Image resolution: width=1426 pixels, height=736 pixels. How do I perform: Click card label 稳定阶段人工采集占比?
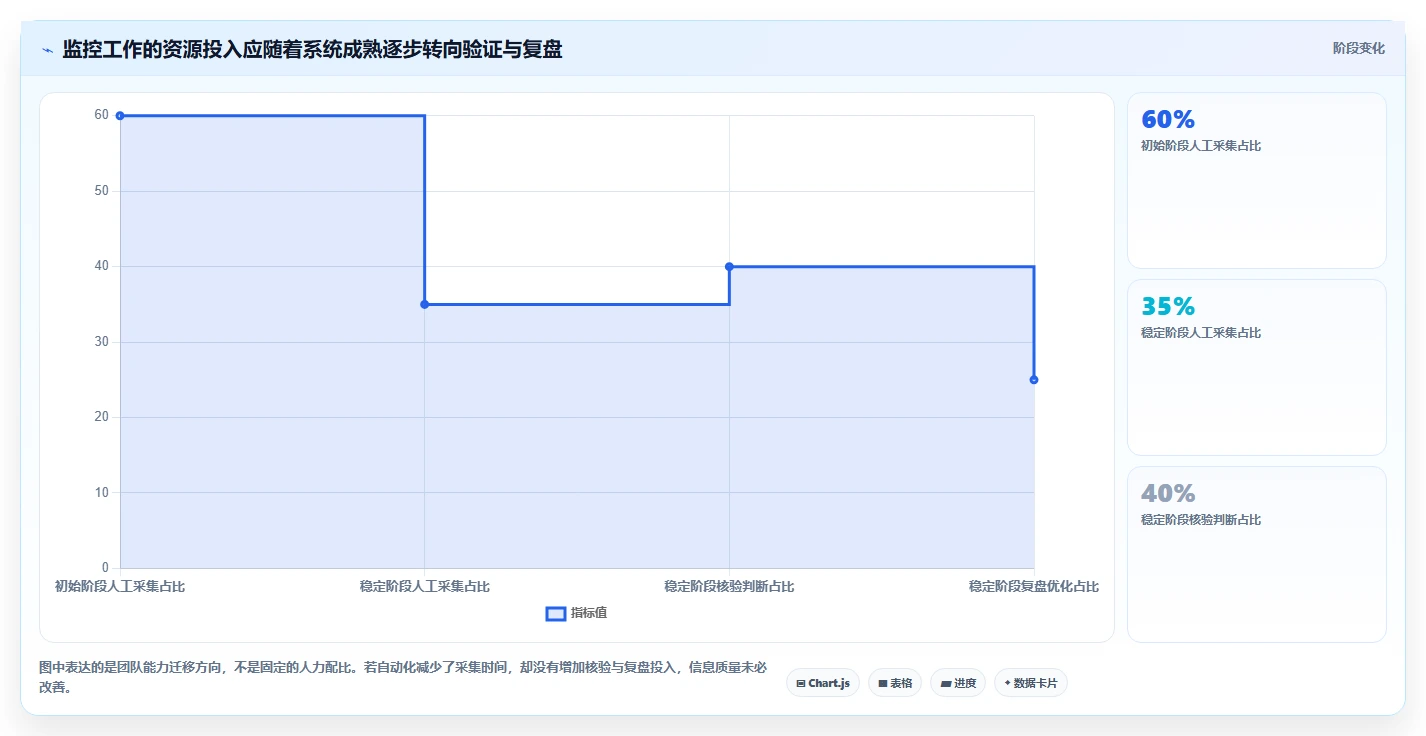coord(1201,333)
